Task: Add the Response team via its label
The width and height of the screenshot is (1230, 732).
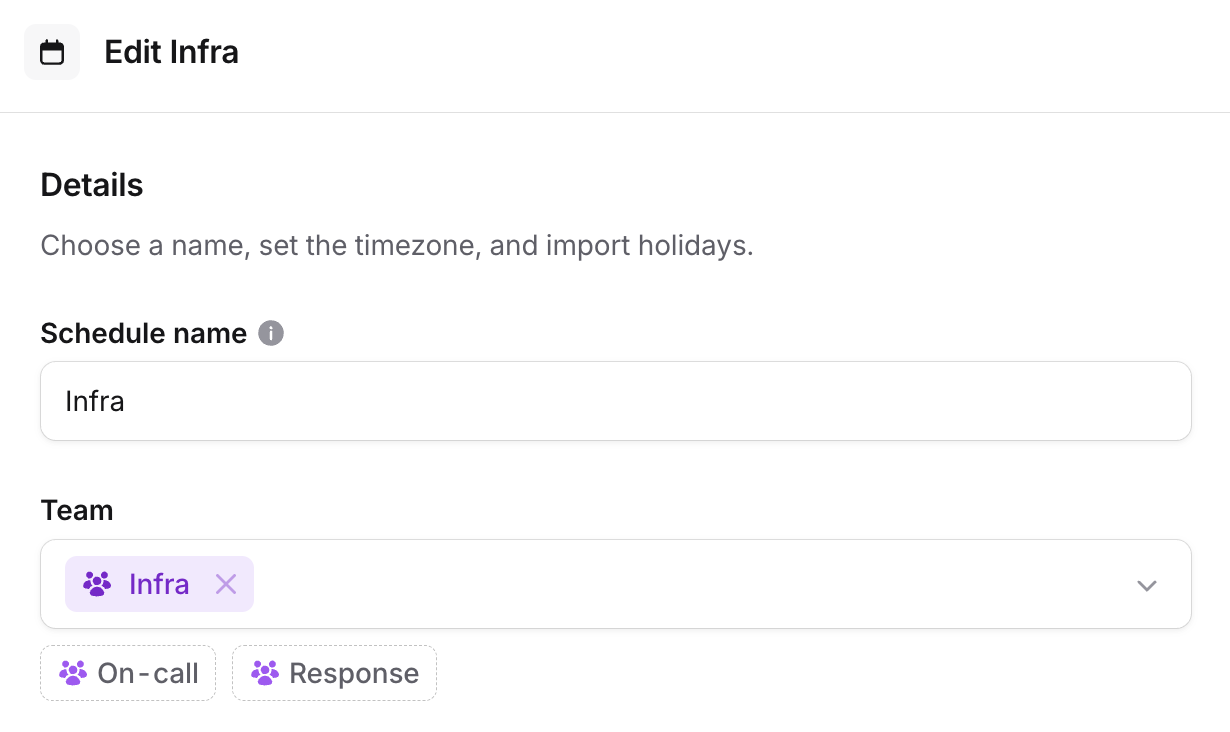Action: pyautogui.click(x=354, y=673)
